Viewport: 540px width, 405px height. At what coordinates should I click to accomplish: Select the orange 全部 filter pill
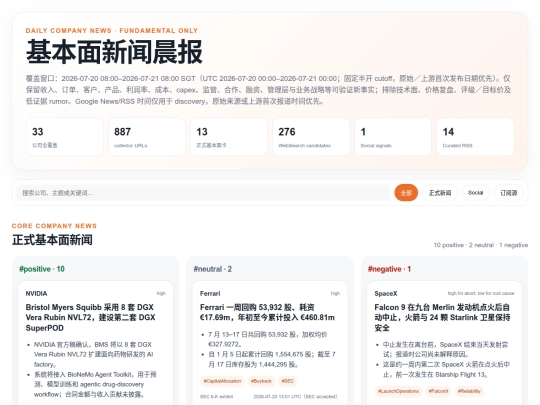click(x=406, y=193)
